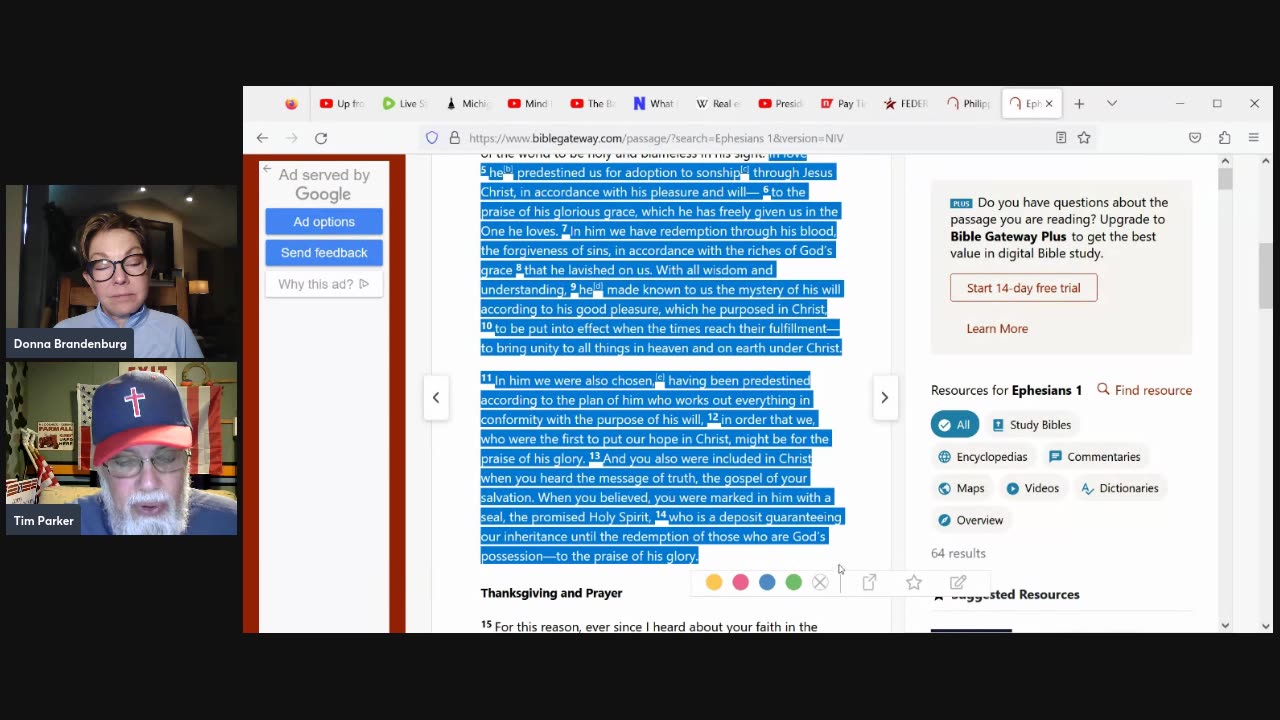Click the browser forward arrow
Image resolution: width=1280 pixels, height=720 pixels.
(x=292, y=138)
